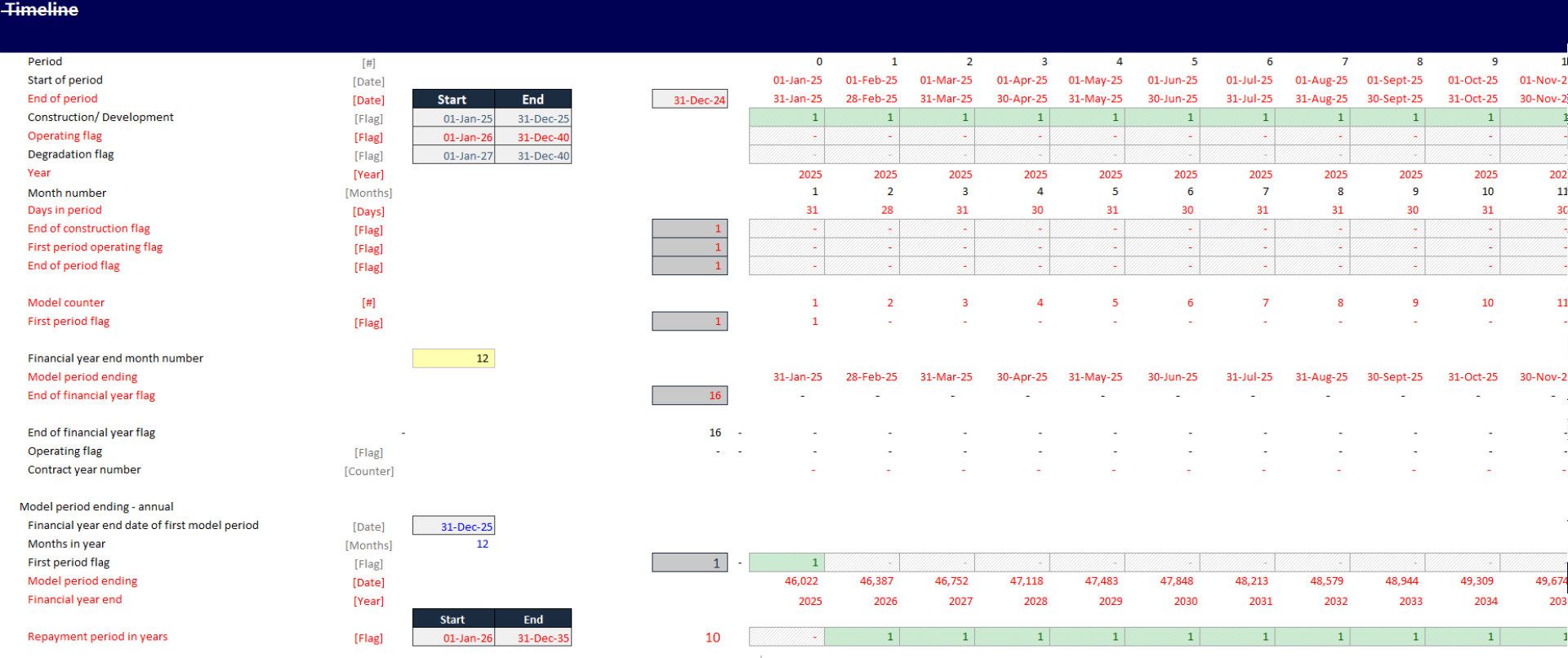Click the blue 31-Dec-25 first model period date

click(454, 527)
